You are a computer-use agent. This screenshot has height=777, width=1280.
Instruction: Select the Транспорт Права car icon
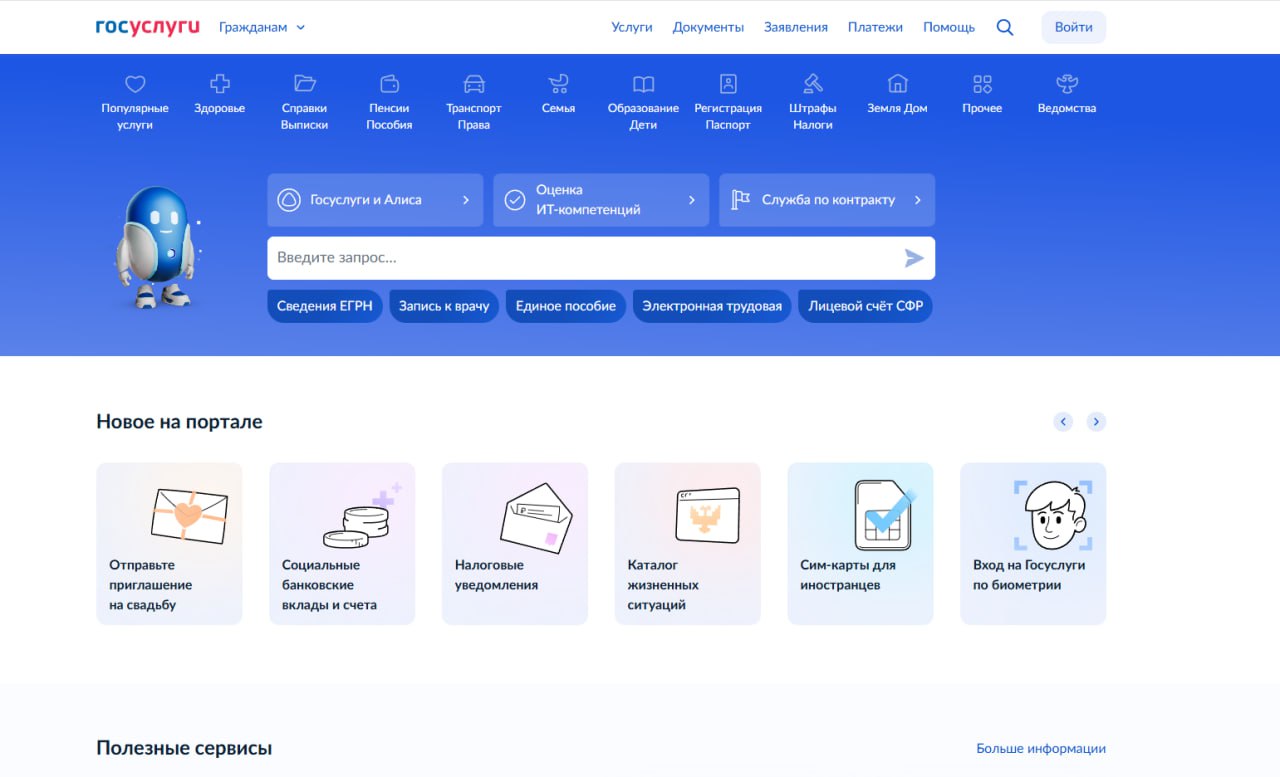click(x=473, y=85)
